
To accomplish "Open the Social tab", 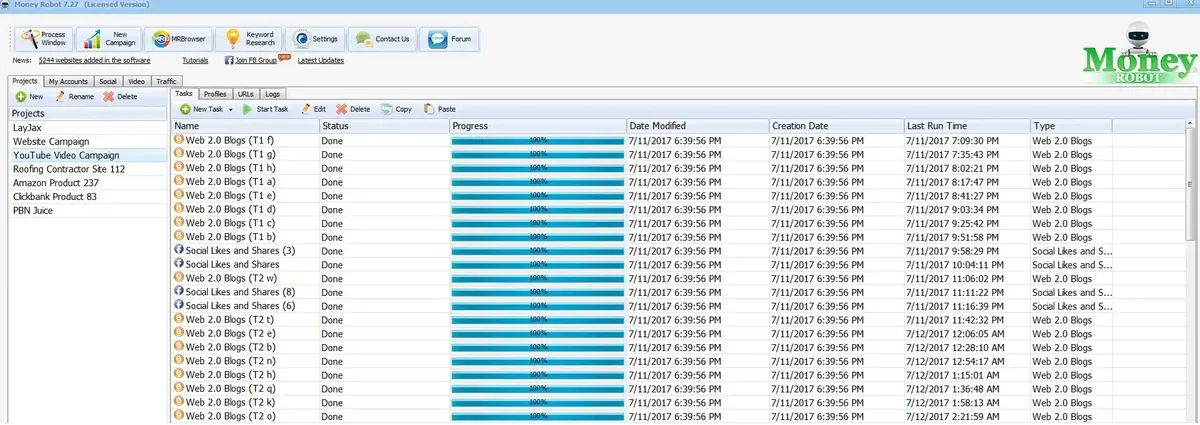I will 108,81.
